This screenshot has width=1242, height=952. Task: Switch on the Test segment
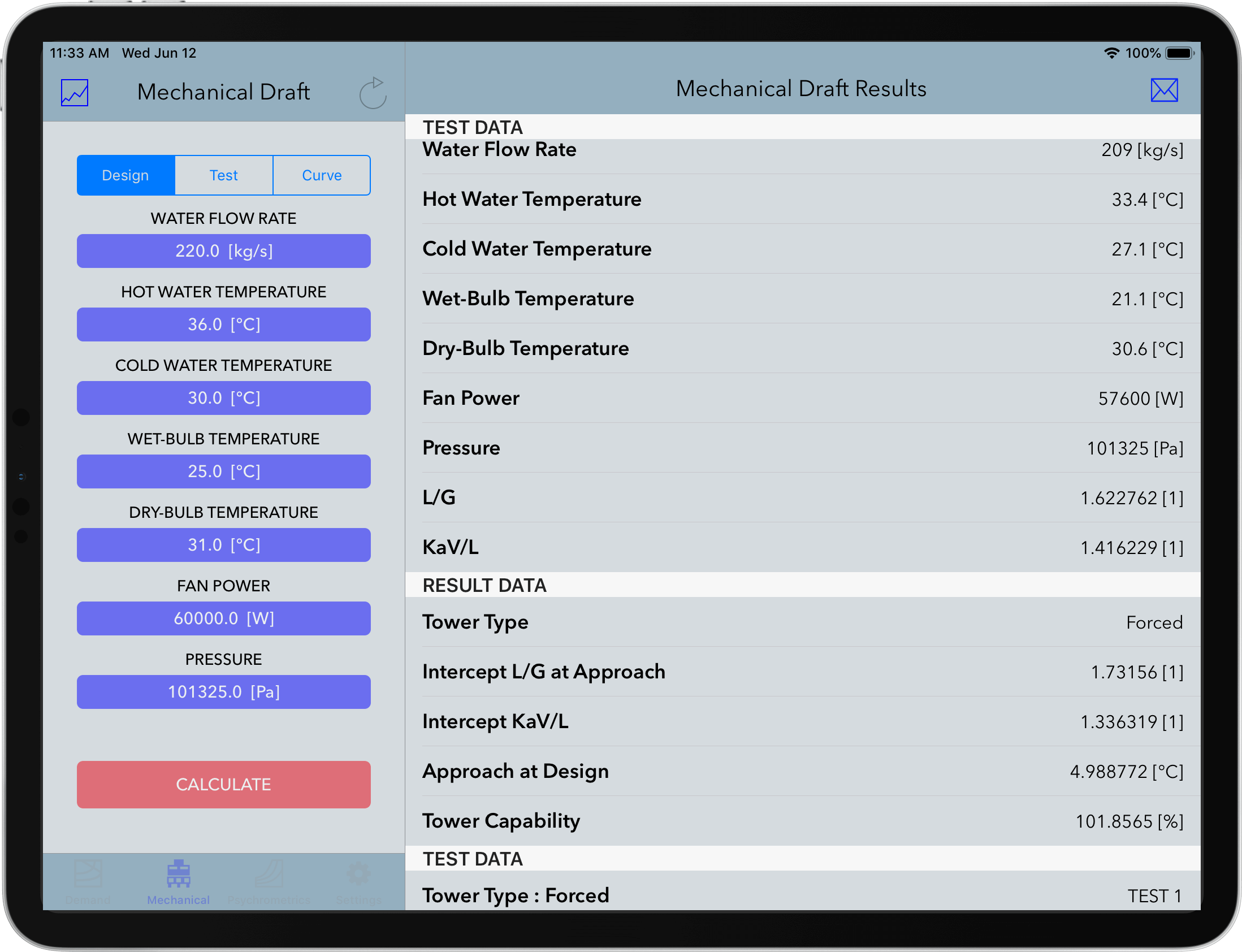pyautogui.click(x=224, y=175)
